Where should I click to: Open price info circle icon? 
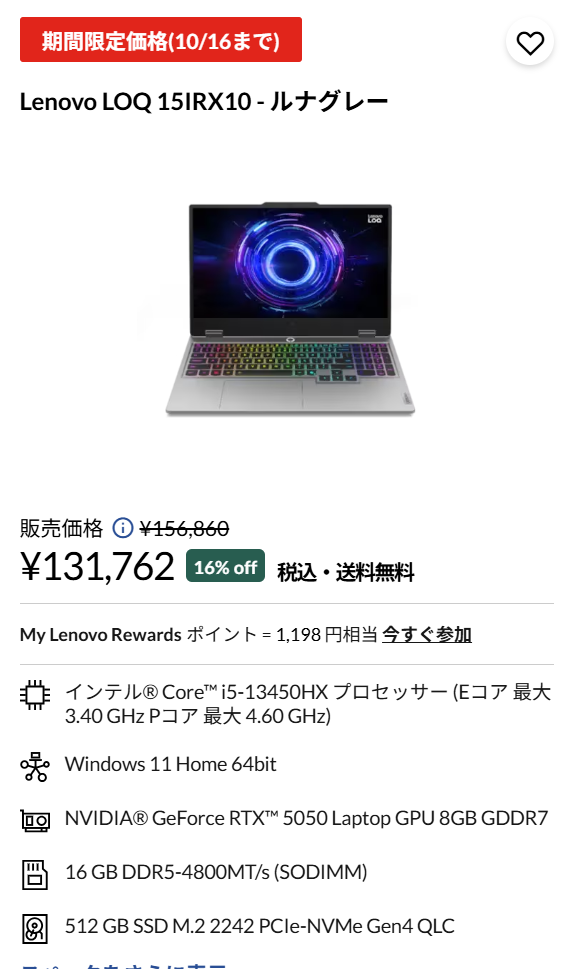pos(122,528)
